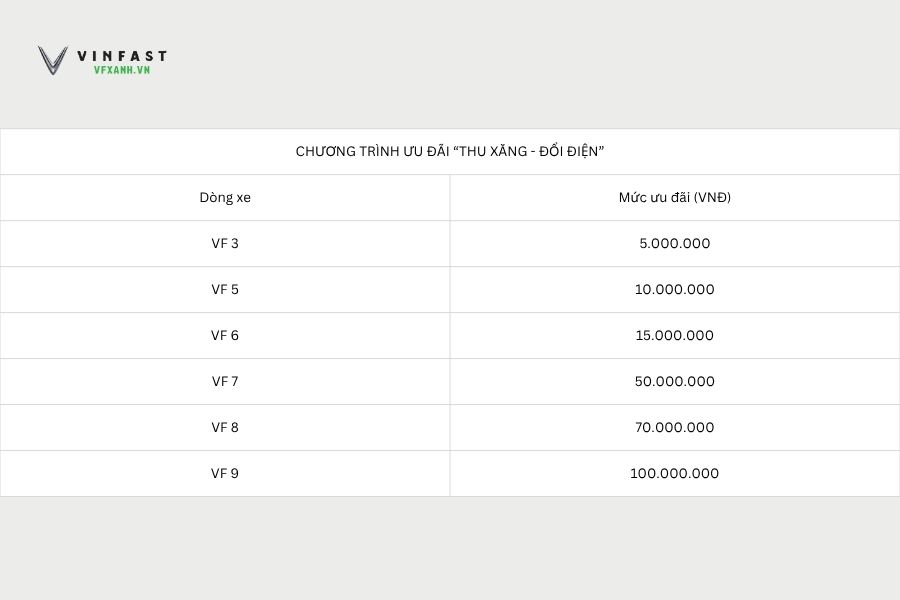Choose the VF 7 row label
This screenshot has width=900, height=600.
click(225, 381)
